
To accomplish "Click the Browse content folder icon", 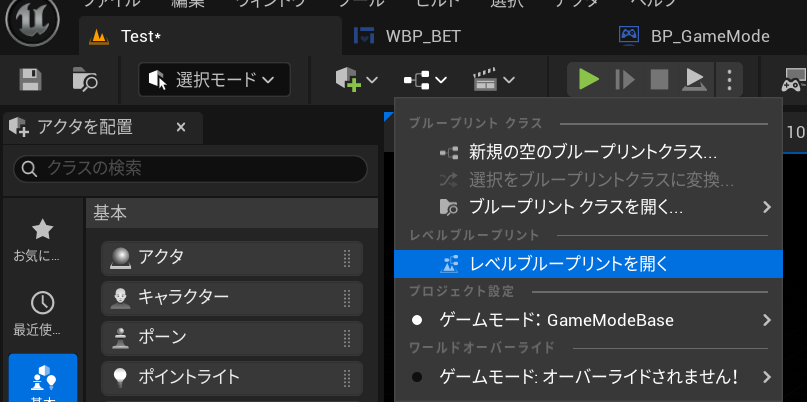I will pyautogui.click(x=85, y=80).
